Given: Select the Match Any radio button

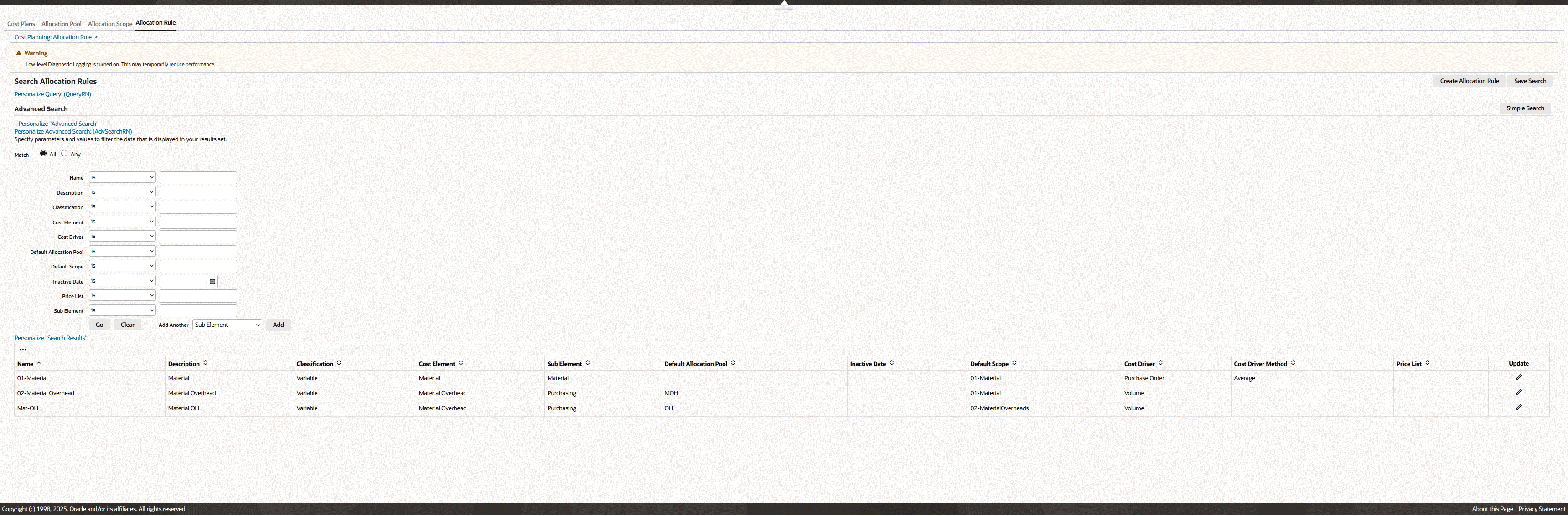Looking at the screenshot, I should point(65,153).
